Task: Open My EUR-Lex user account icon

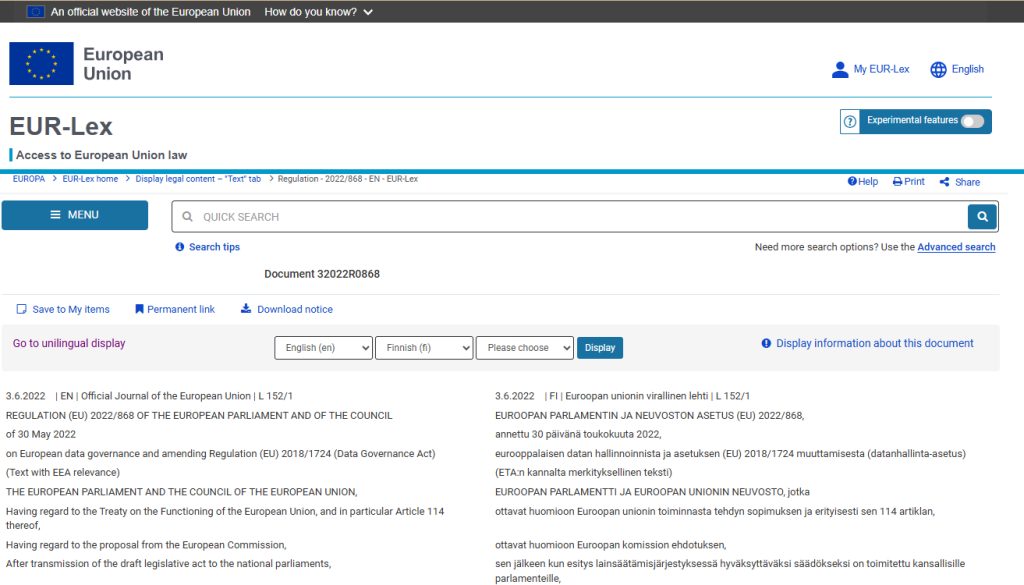Action: 840,69
